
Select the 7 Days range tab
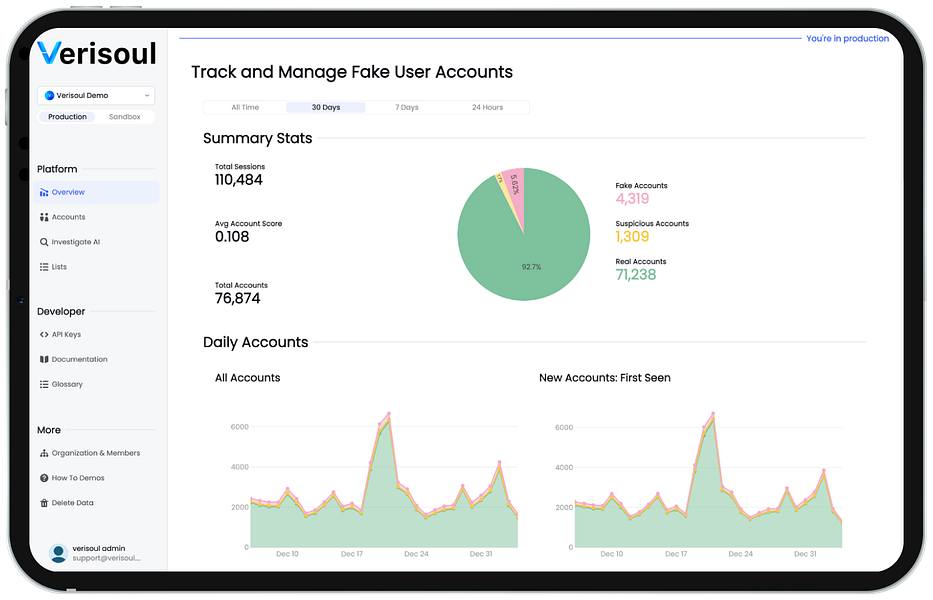click(x=407, y=108)
